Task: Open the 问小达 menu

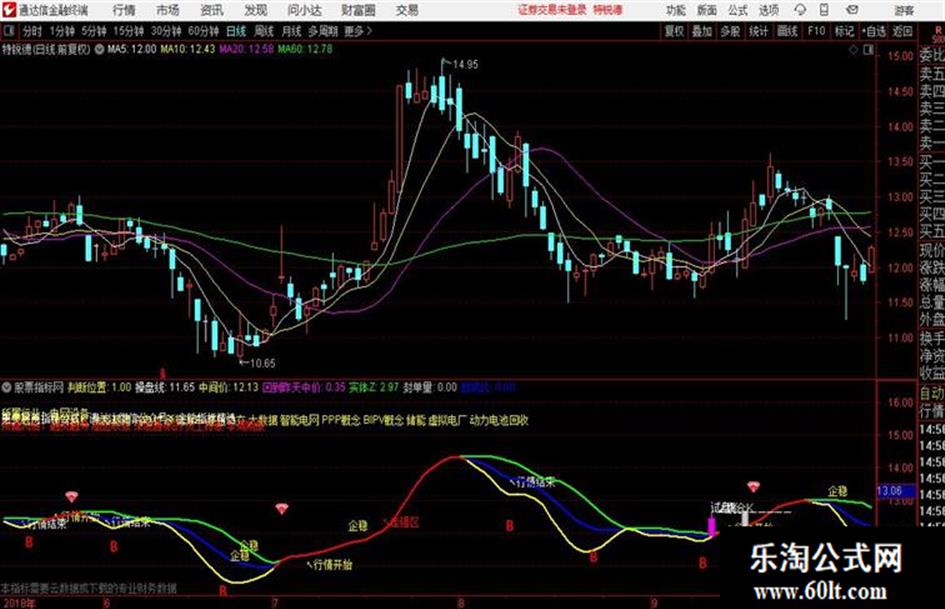Action: pyautogui.click(x=304, y=10)
